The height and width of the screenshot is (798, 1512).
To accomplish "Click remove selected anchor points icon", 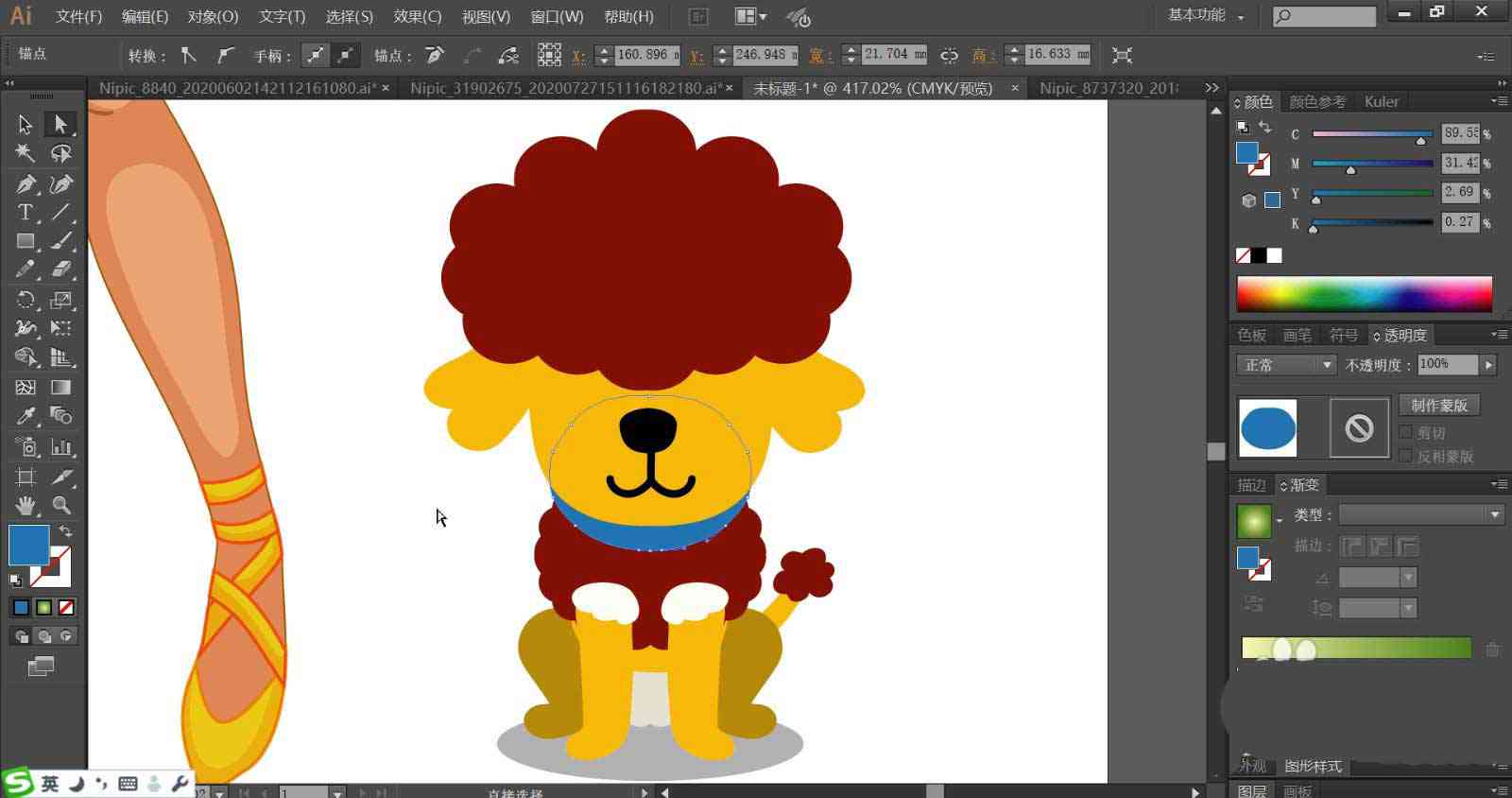I will 436,55.
